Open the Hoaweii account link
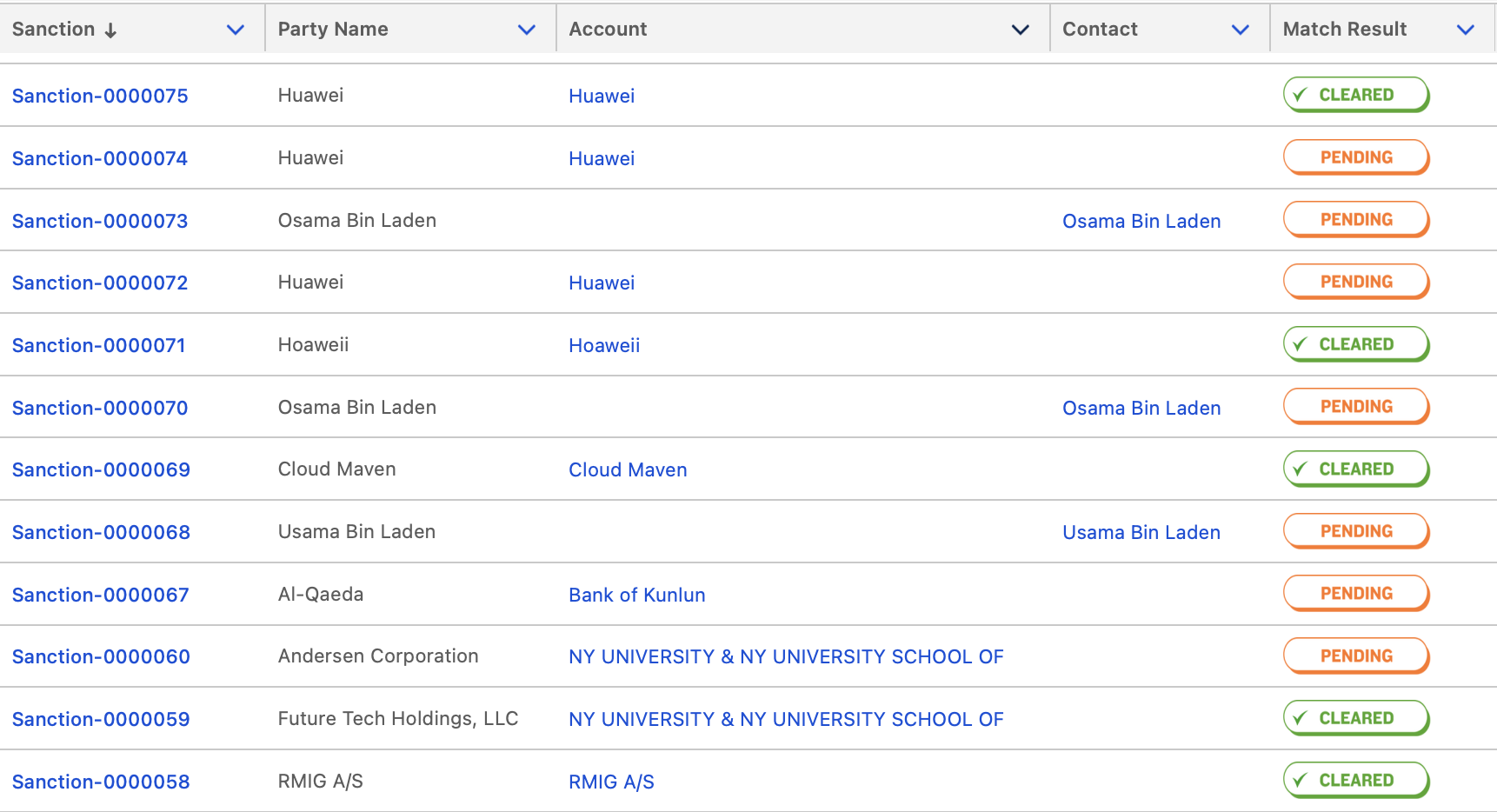1497x812 pixels. pos(604,345)
